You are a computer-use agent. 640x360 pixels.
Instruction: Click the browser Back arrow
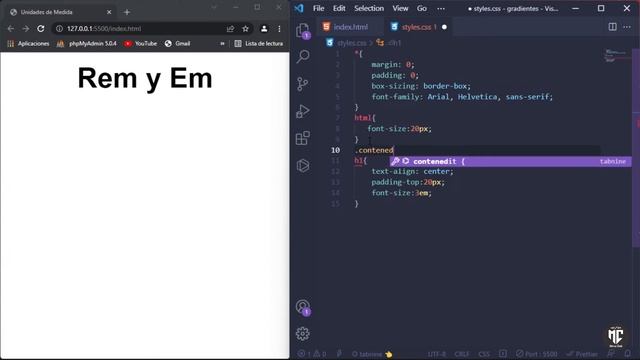[x=11, y=29]
